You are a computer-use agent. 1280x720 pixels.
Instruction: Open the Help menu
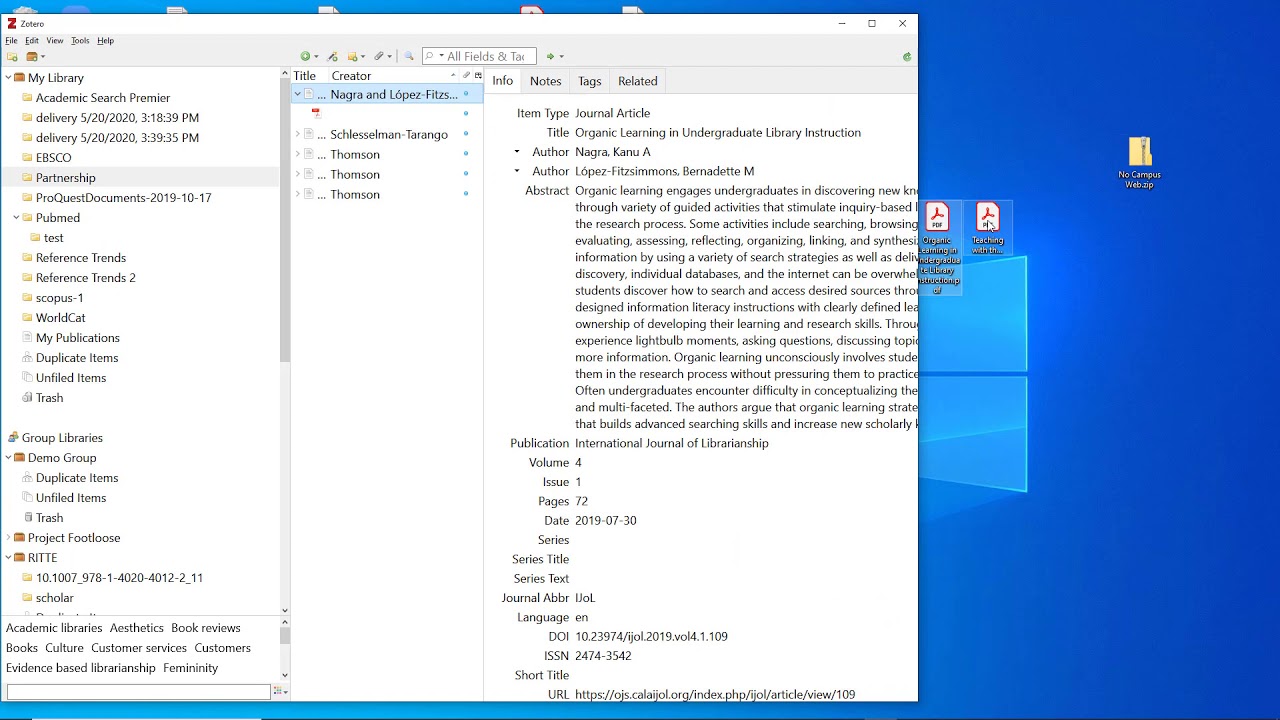[106, 41]
